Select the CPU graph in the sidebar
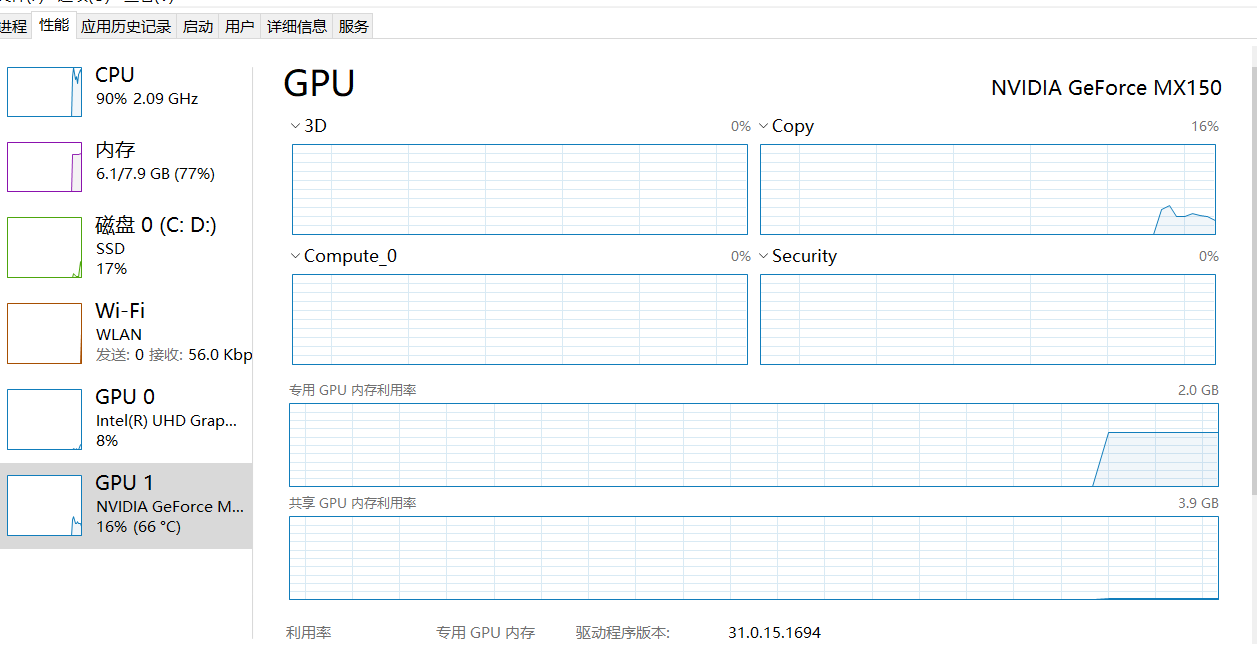 click(127, 90)
